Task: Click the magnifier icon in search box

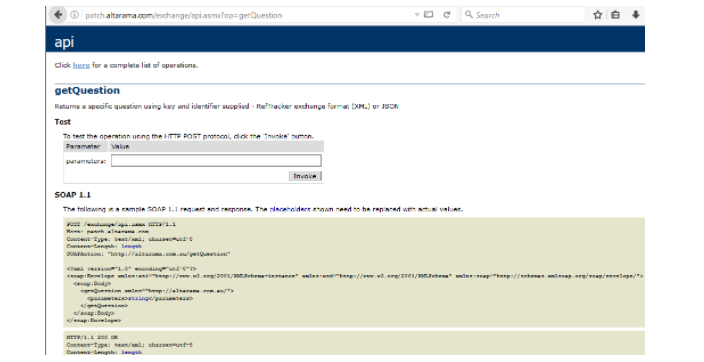Action: [x=469, y=14]
